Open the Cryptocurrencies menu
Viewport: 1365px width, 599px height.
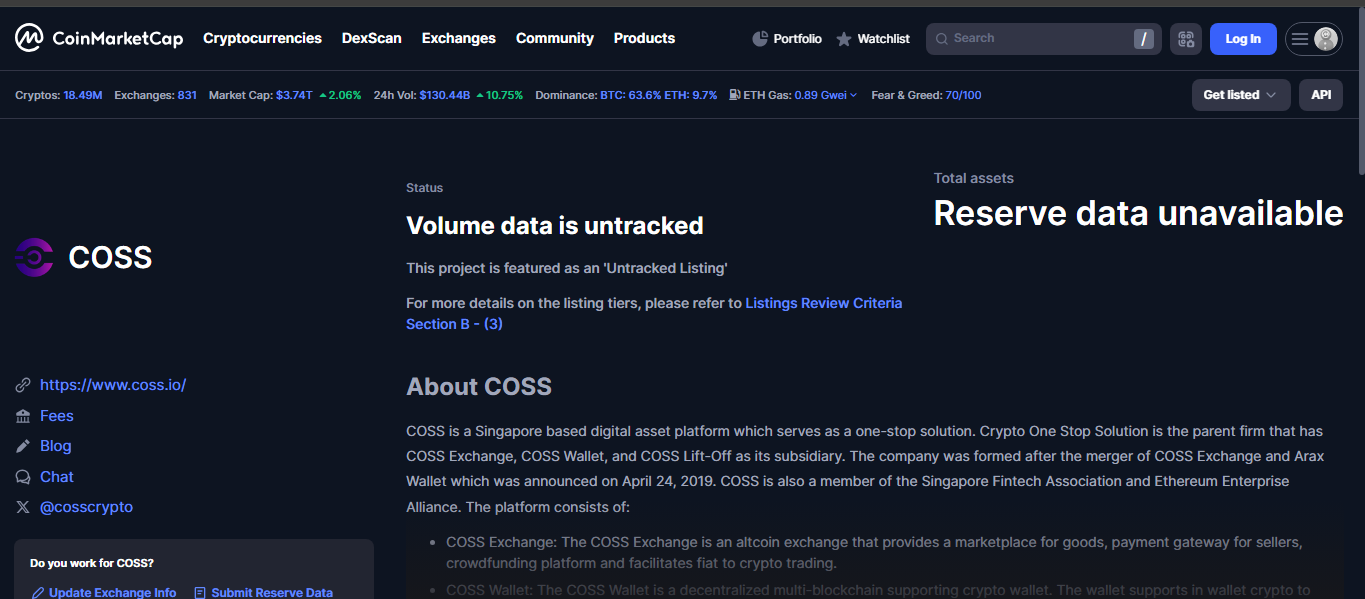(262, 38)
